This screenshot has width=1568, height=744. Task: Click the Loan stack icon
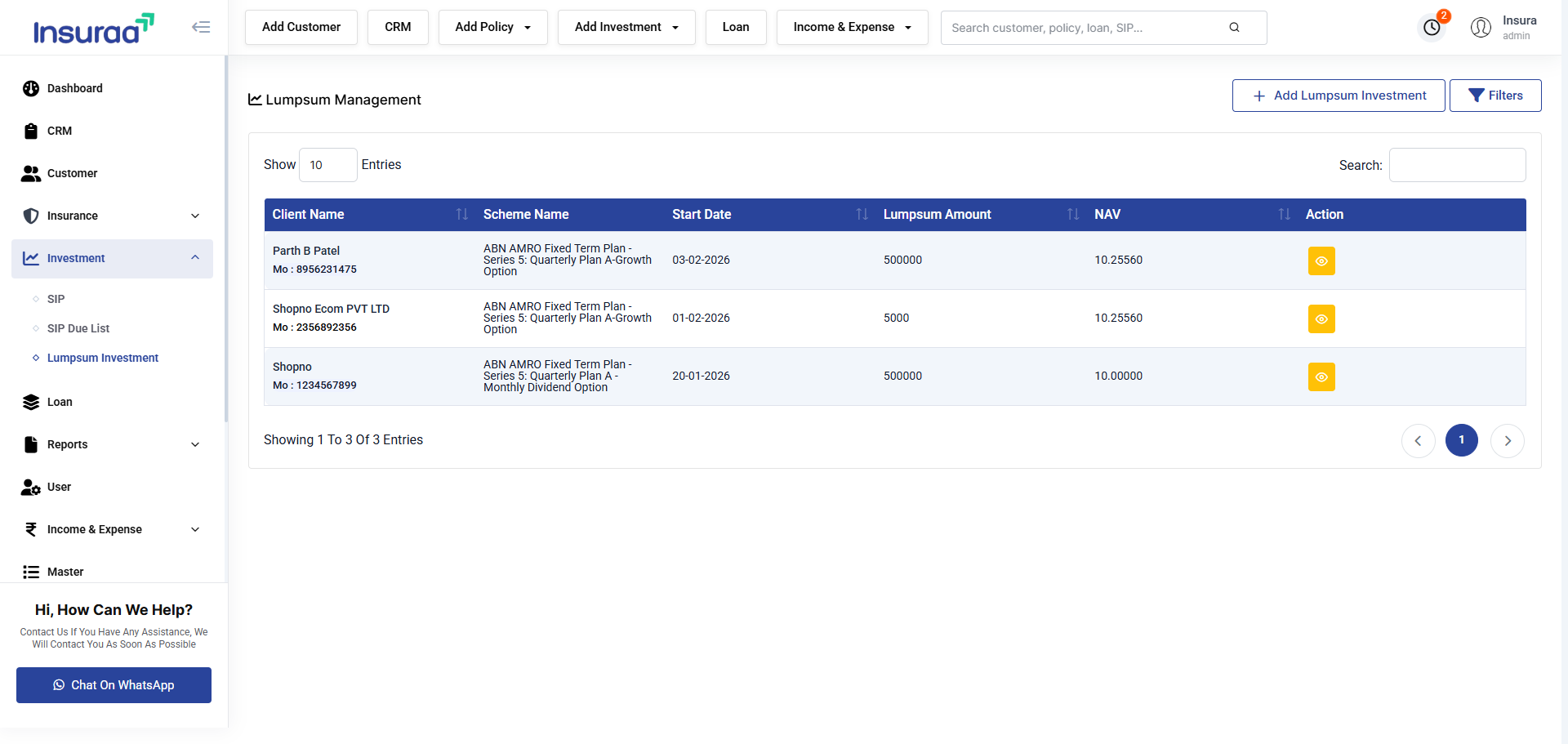31,402
